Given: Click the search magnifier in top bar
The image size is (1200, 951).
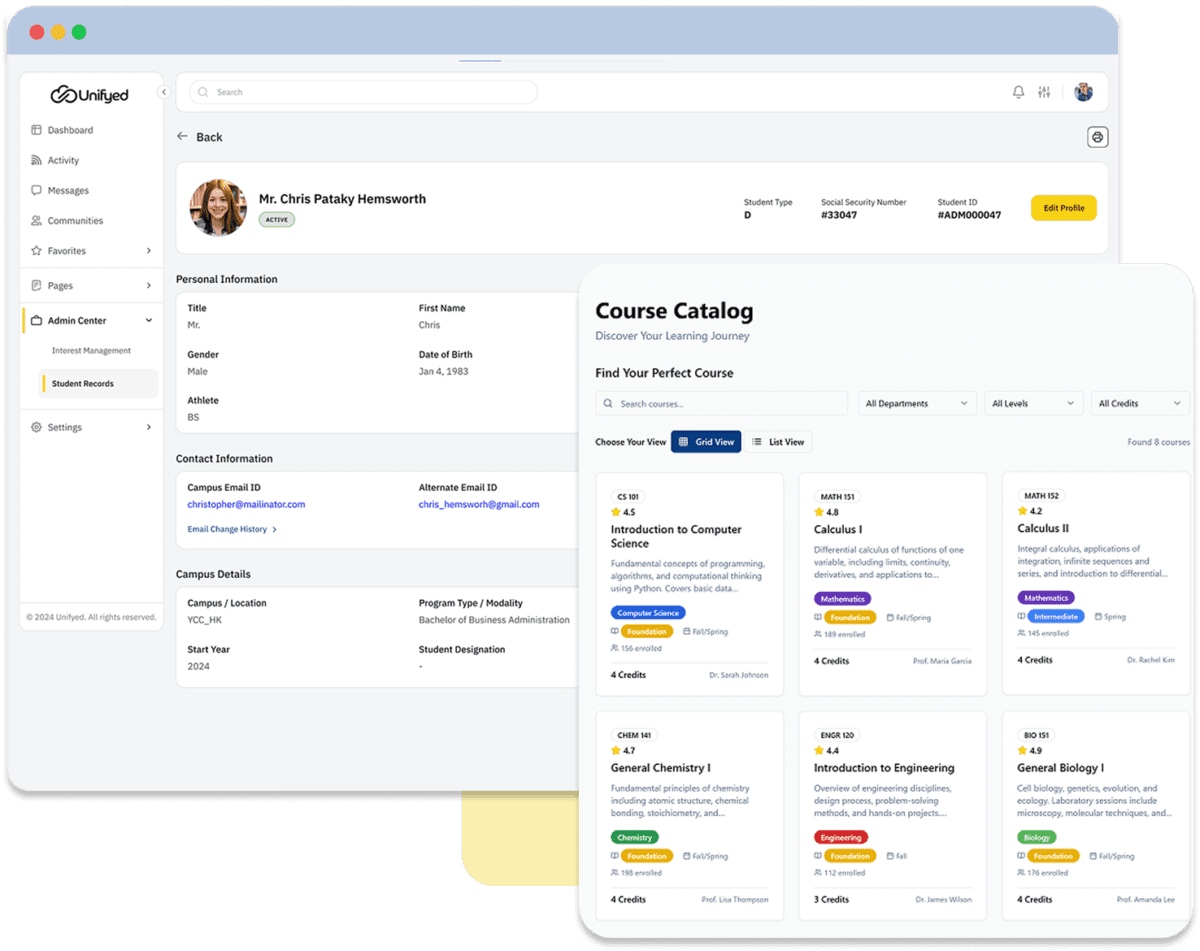Looking at the screenshot, I should click(204, 92).
